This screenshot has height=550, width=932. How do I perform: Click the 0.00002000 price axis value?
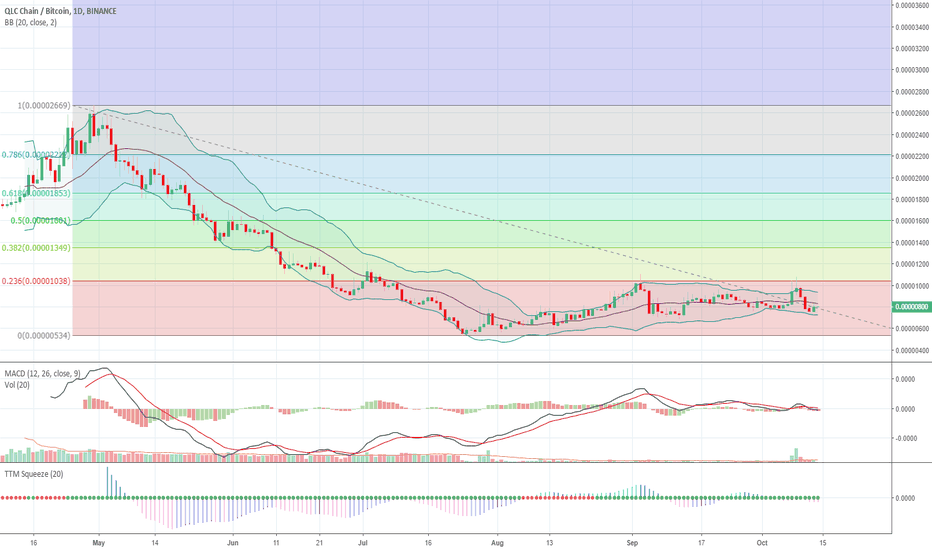[912, 178]
